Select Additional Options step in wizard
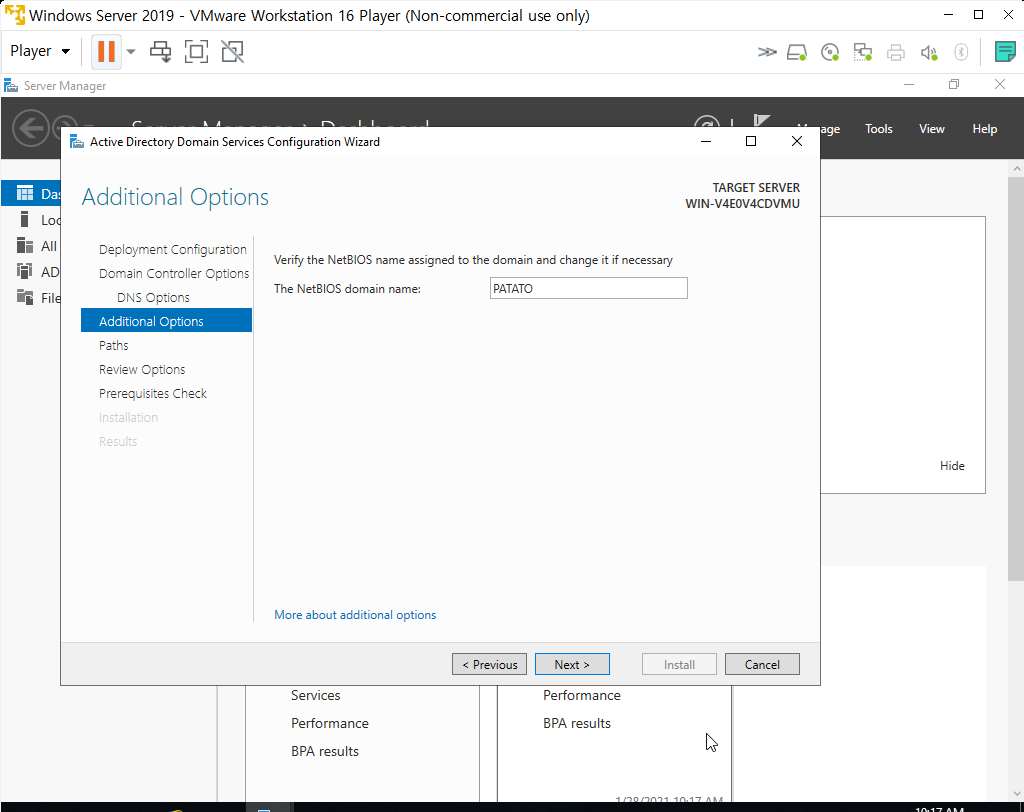The height and width of the screenshot is (812, 1024). [x=167, y=321]
